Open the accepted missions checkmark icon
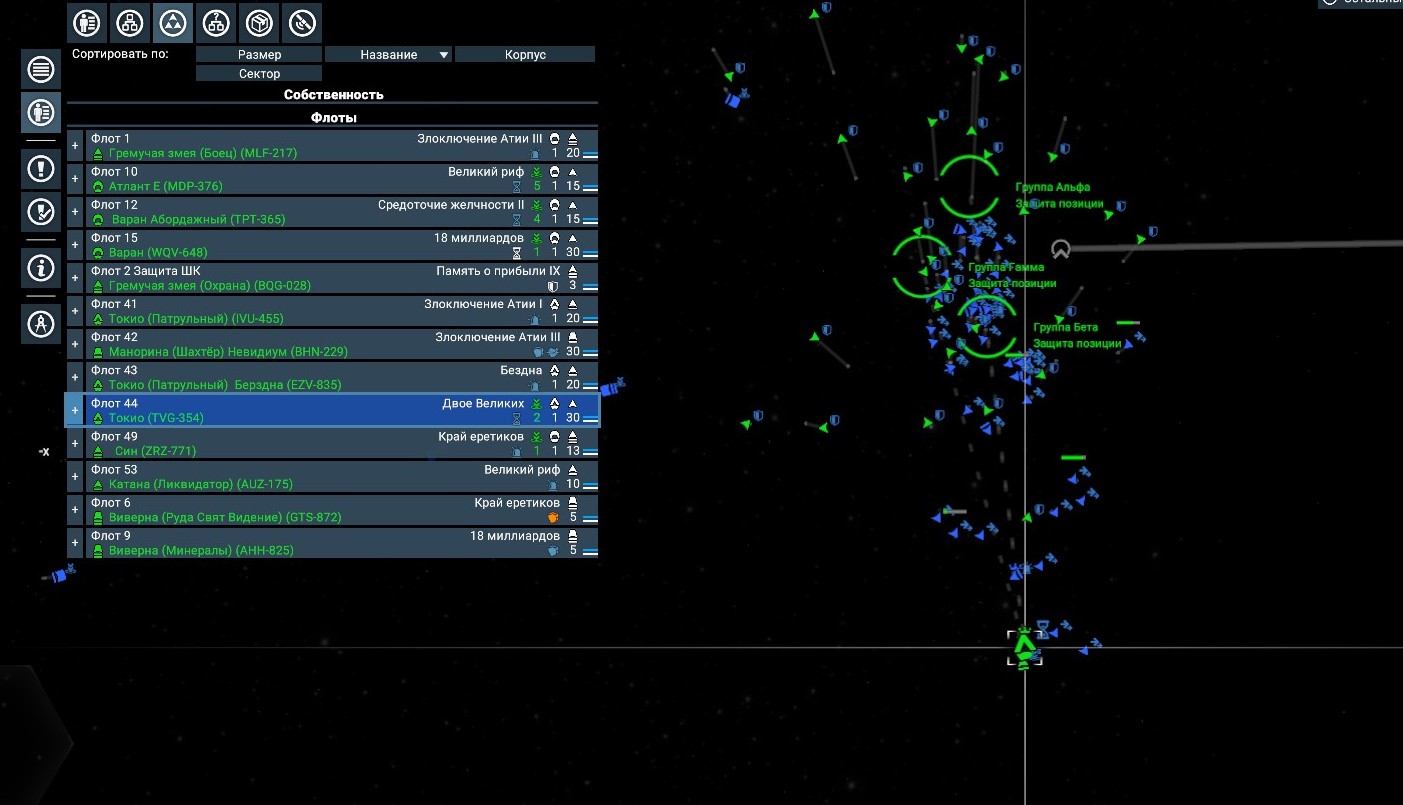The image size is (1403, 805). (40, 212)
